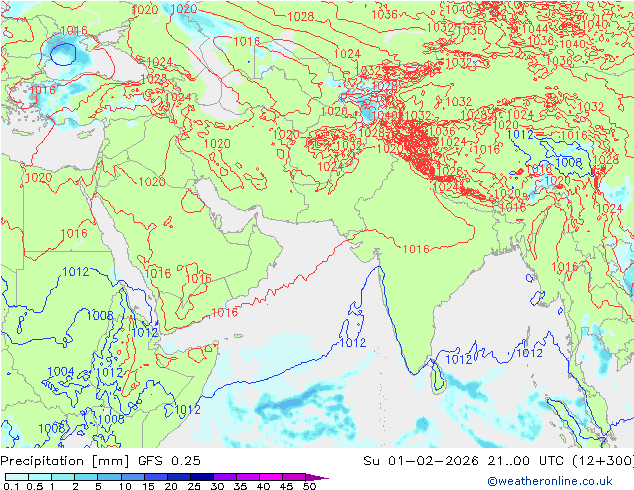Pick the legend swatch between 0.5 and 1
Viewport: 634px width, 490px height.
40,477
